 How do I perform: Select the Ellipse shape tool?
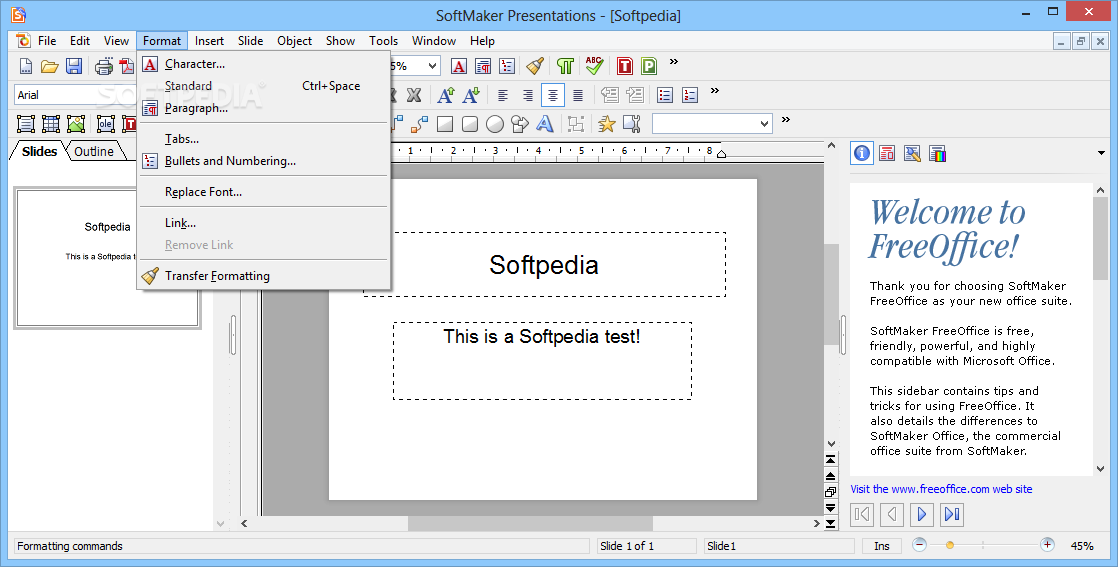tap(495, 124)
